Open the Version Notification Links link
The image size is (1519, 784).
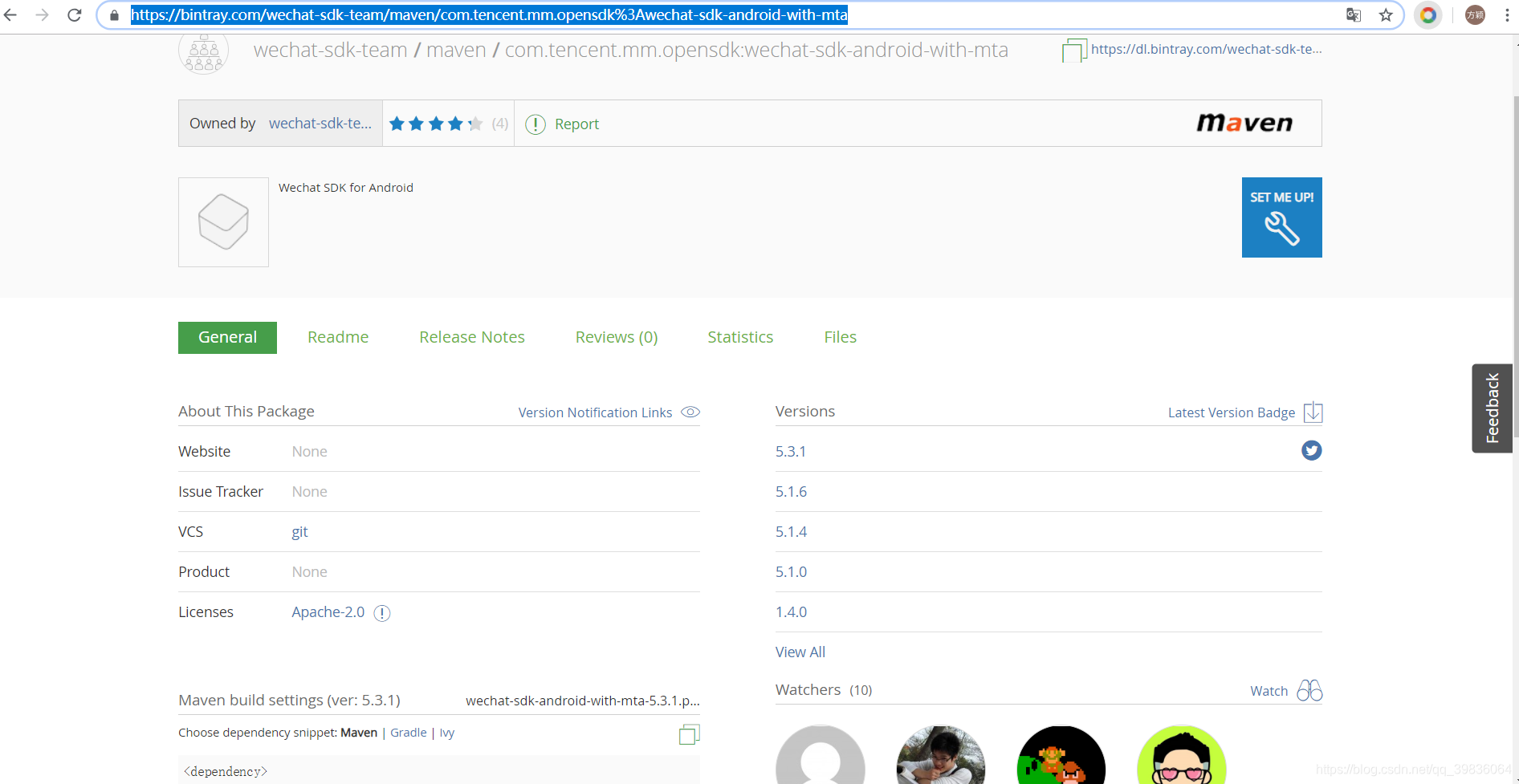pyautogui.click(x=595, y=412)
